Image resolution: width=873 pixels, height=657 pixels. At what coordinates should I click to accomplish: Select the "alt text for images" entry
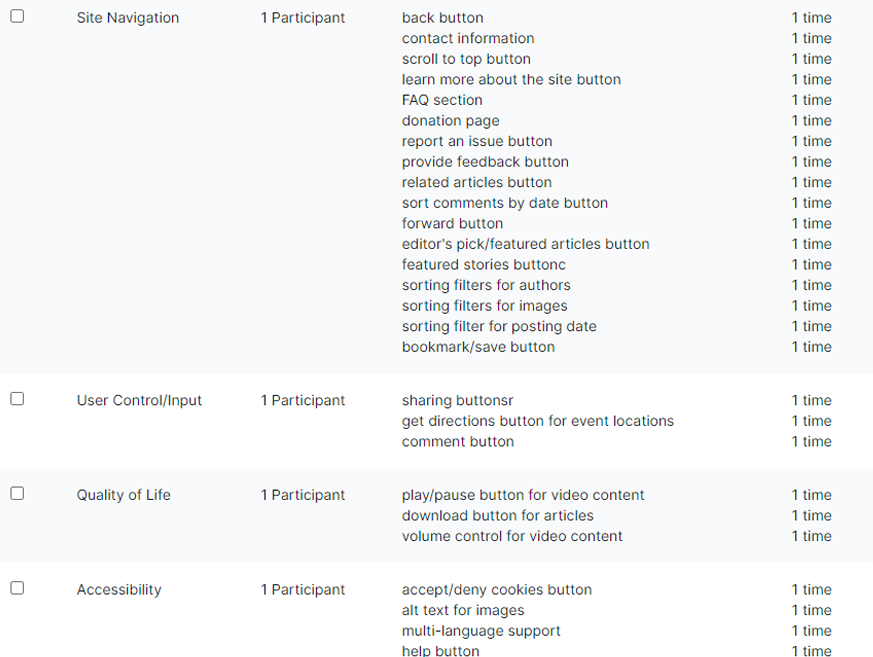[x=463, y=610]
